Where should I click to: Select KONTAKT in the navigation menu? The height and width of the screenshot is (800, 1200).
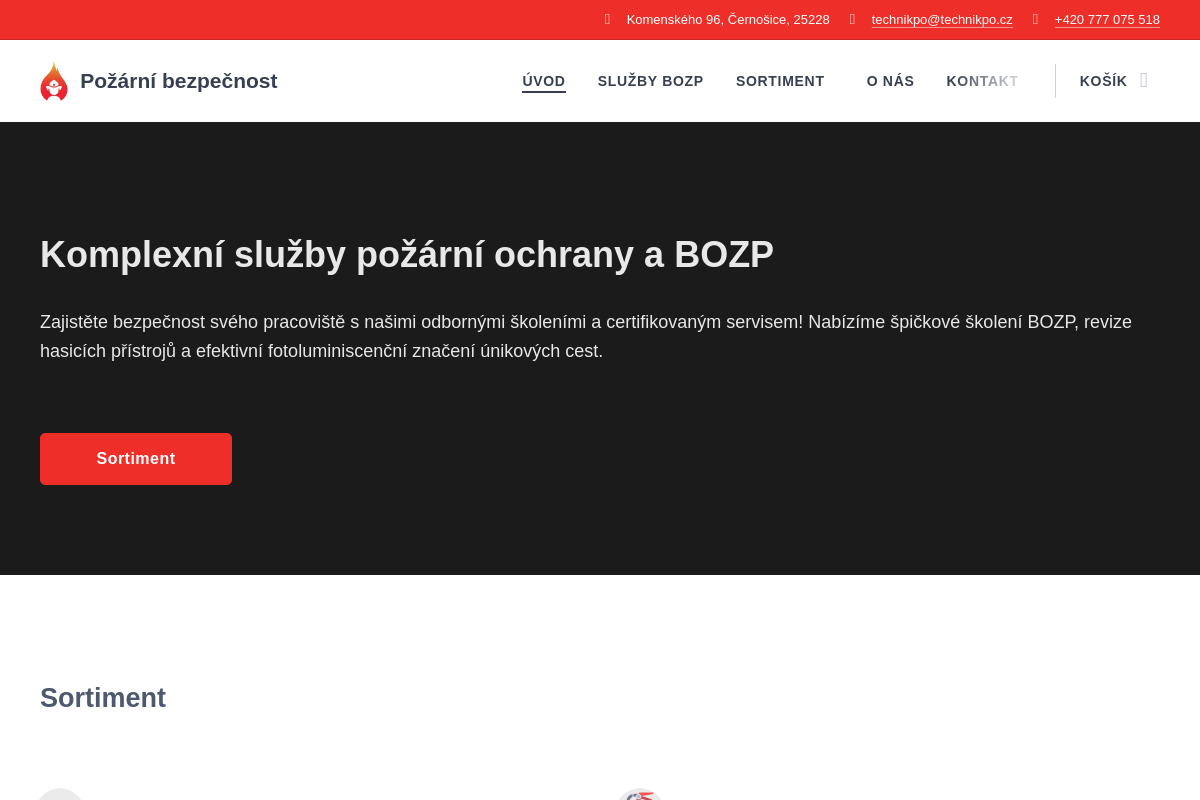[x=982, y=81]
